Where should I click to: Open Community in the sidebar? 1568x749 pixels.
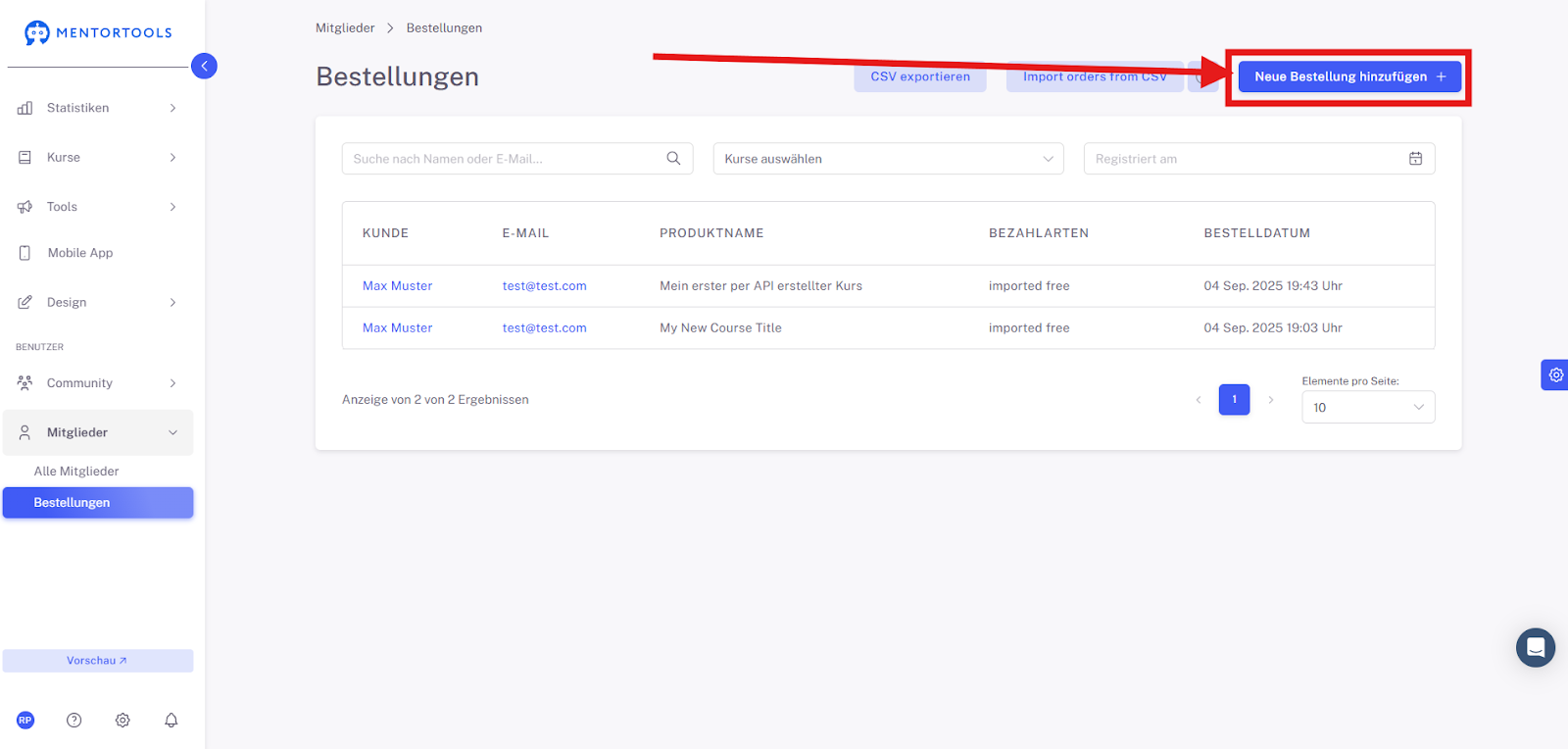98,382
